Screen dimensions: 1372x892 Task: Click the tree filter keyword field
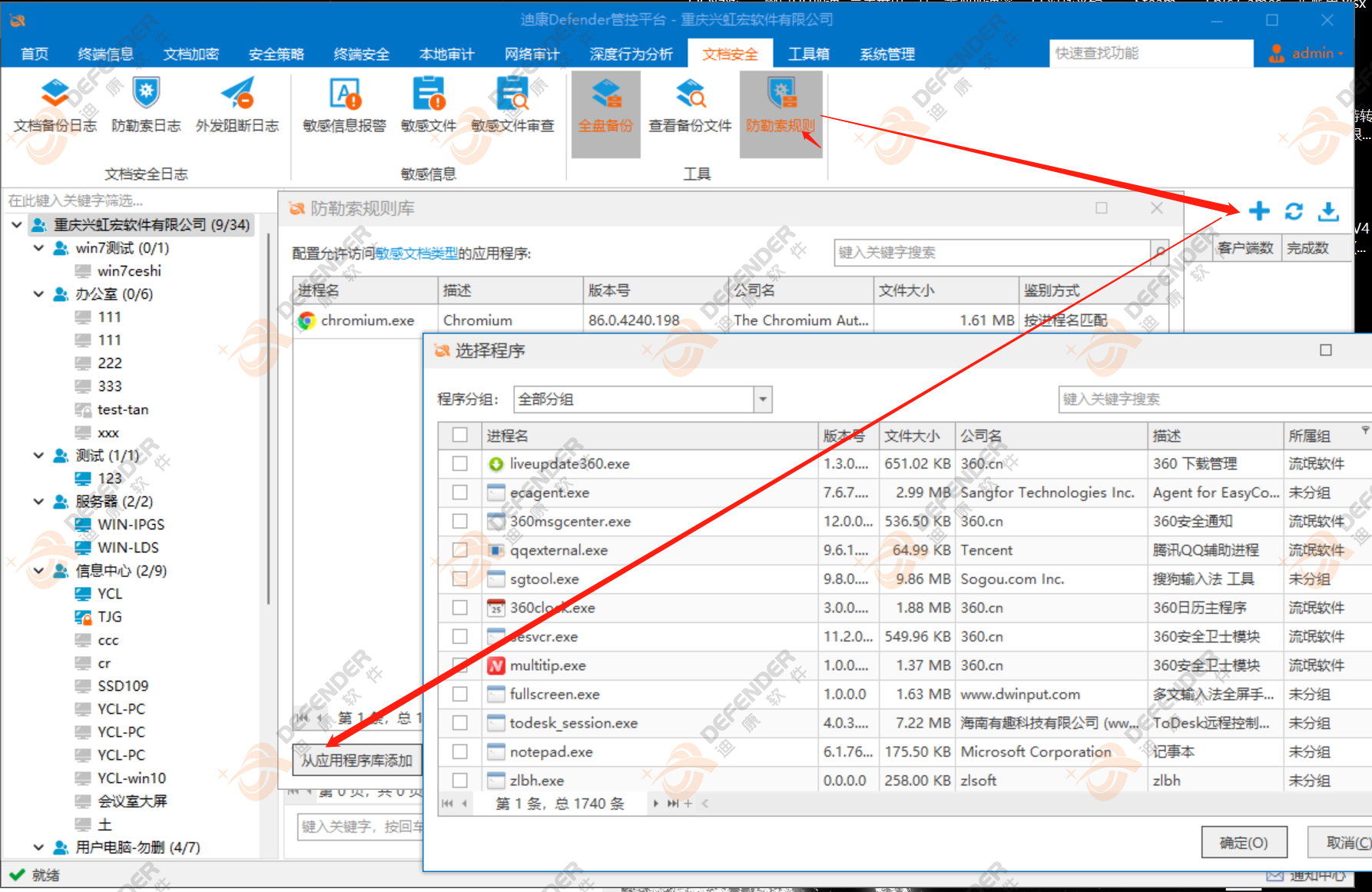pyautogui.click(x=139, y=201)
